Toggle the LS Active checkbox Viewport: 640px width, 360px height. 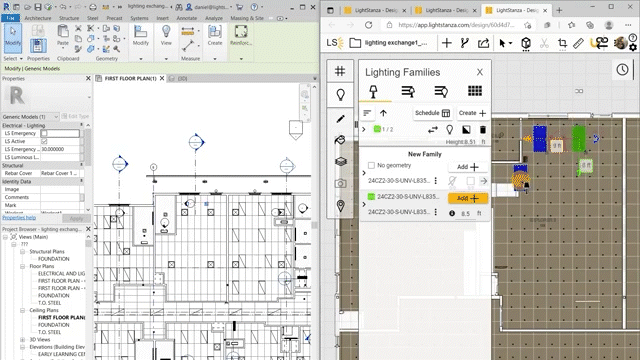tap(44, 141)
